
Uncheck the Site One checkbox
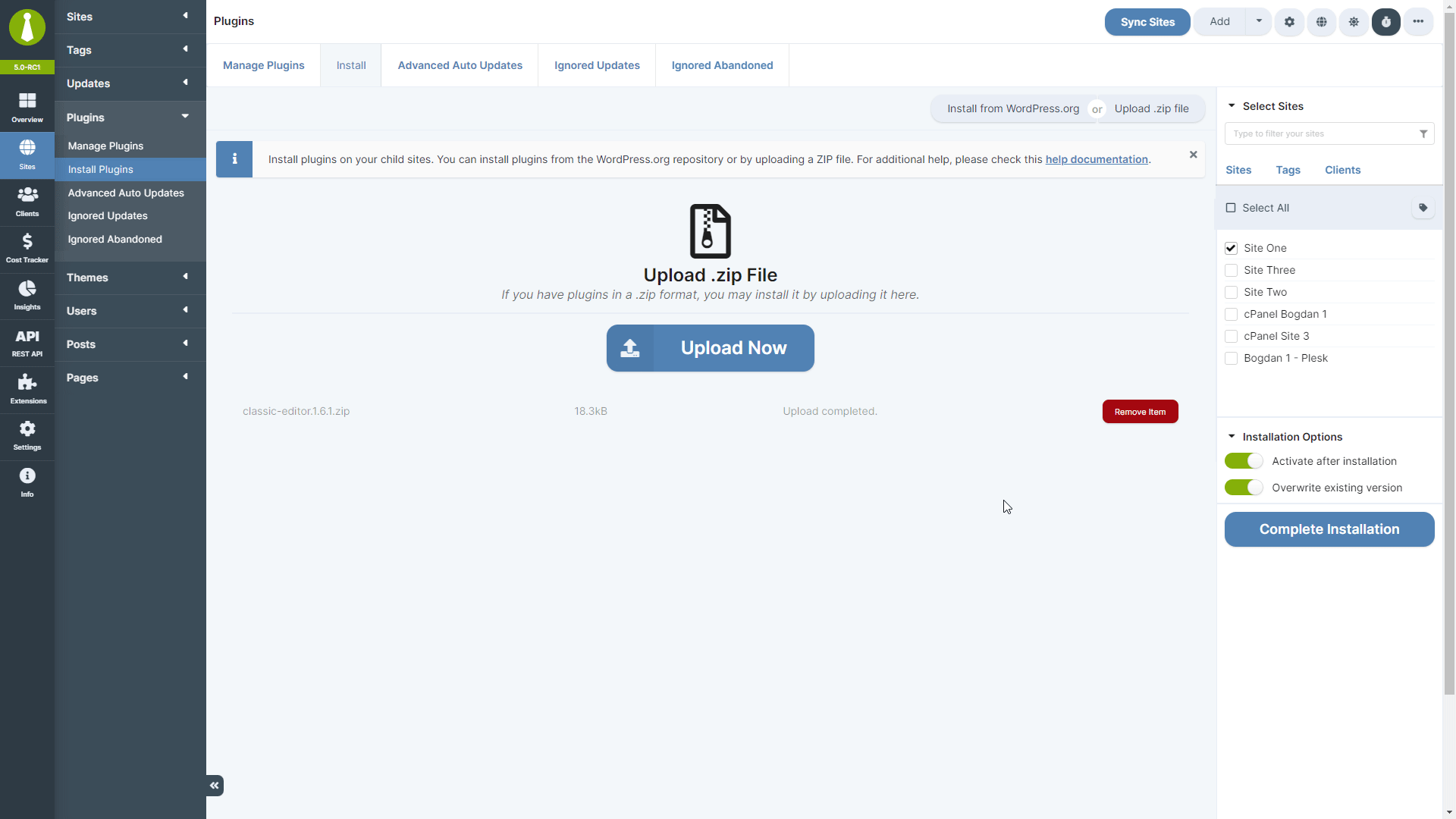click(x=1231, y=248)
